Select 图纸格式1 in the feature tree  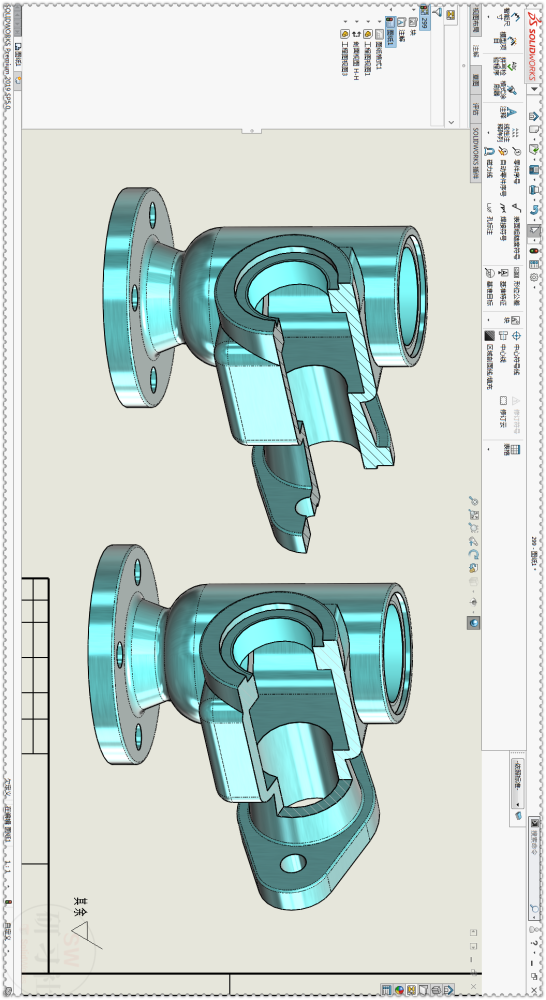(379, 51)
